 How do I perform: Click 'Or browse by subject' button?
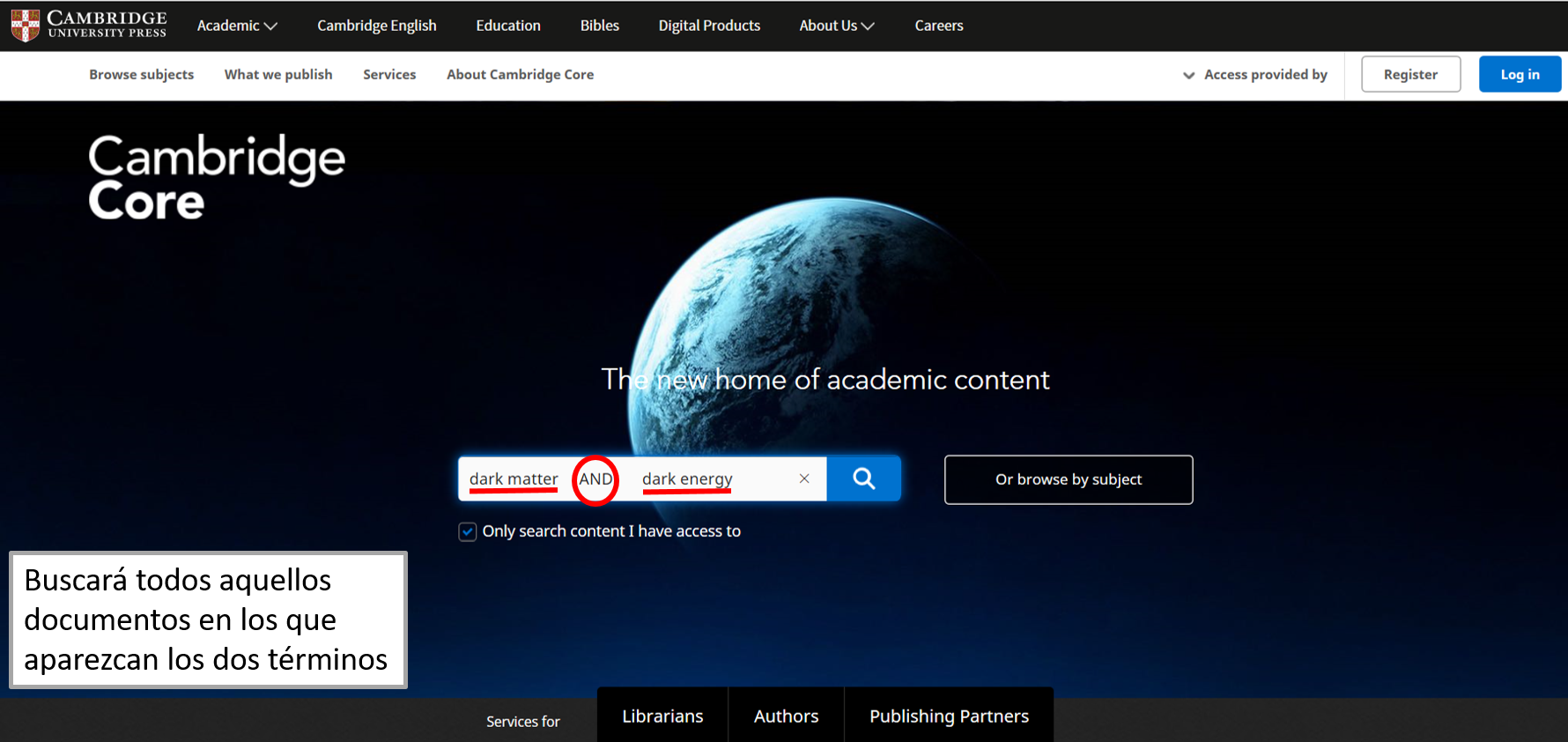pyautogui.click(x=1069, y=479)
